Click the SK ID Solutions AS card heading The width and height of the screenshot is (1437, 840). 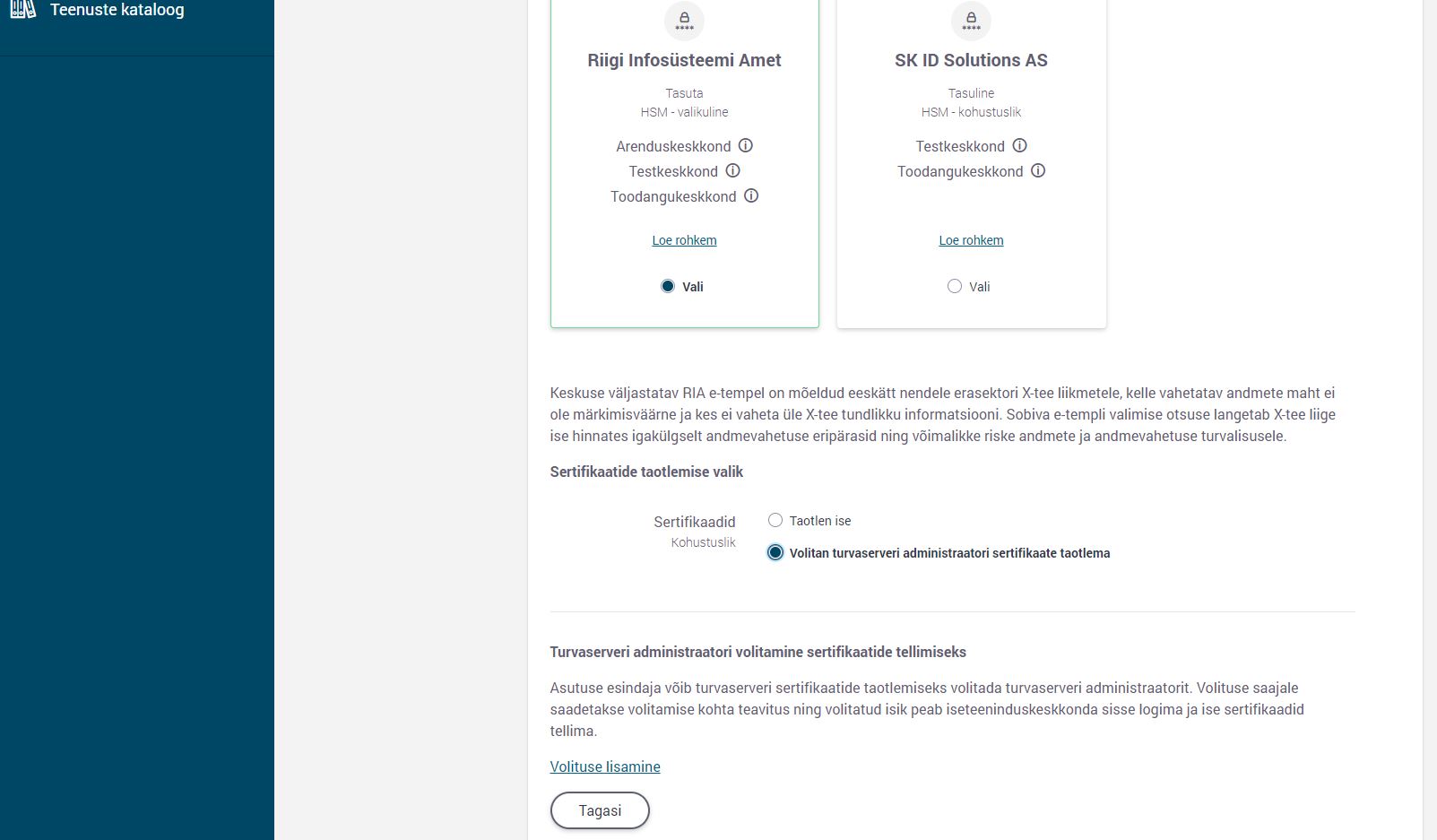click(x=971, y=60)
